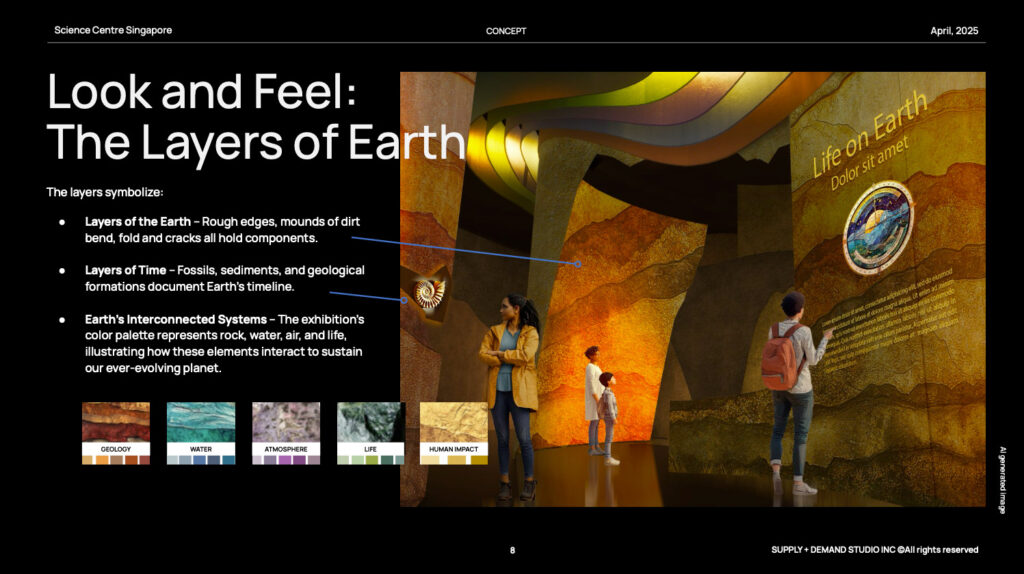Select the ATMOSPHERE texture thumbnail
Image resolution: width=1024 pixels, height=574 pixels.
pyautogui.click(x=286, y=422)
